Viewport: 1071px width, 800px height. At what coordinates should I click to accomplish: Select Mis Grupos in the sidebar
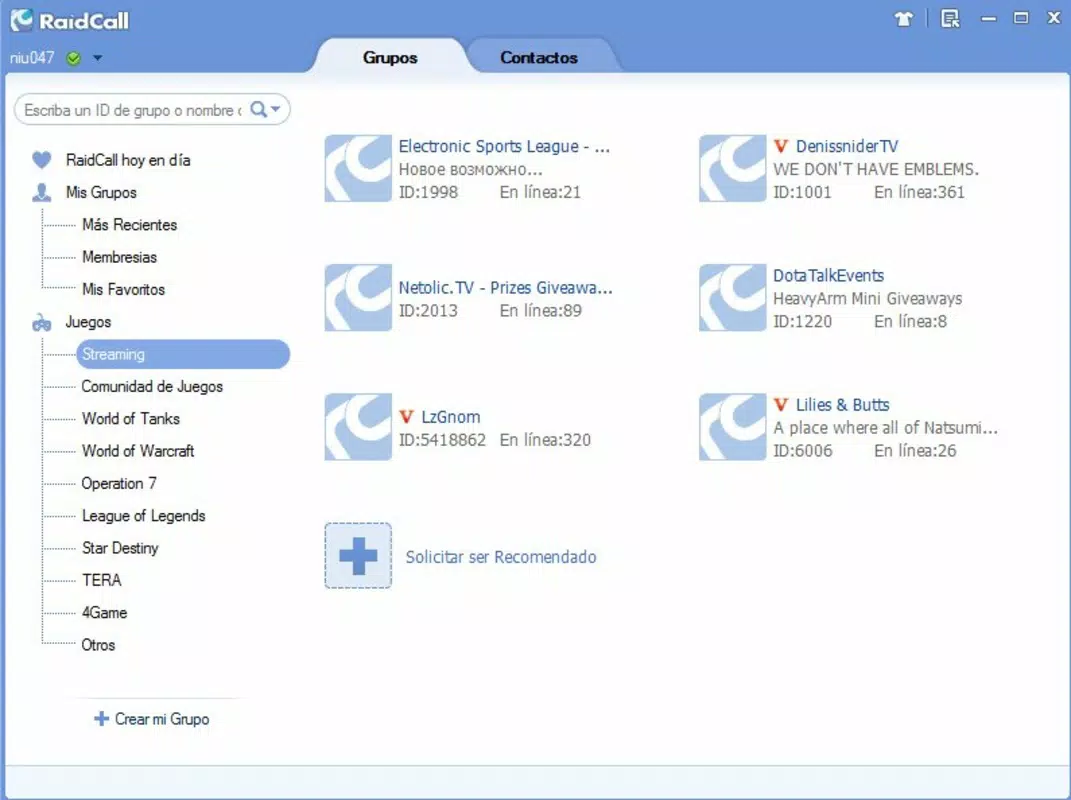coord(101,193)
